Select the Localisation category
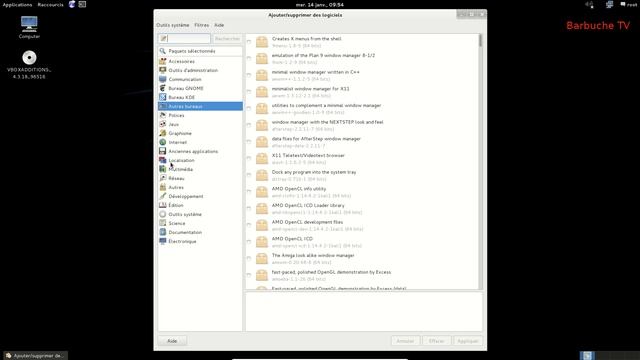640x360 pixels. pos(200,160)
